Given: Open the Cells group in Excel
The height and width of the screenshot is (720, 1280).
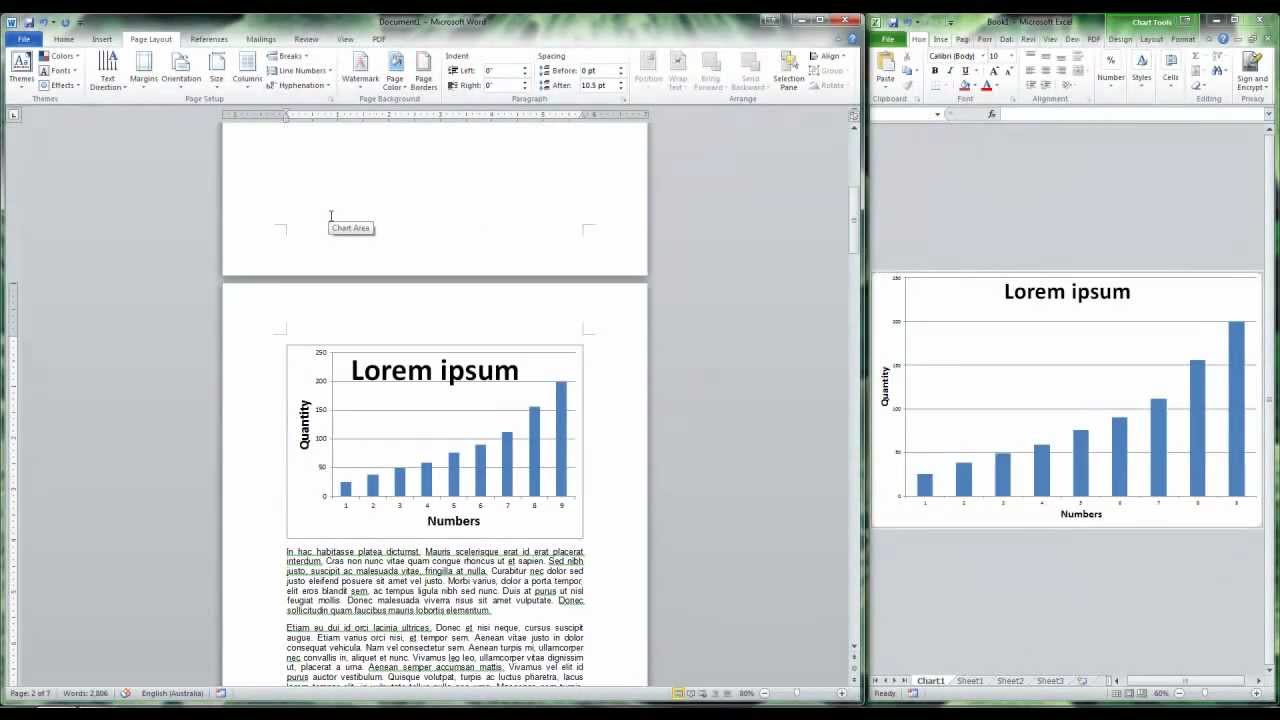Looking at the screenshot, I should tap(1170, 68).
